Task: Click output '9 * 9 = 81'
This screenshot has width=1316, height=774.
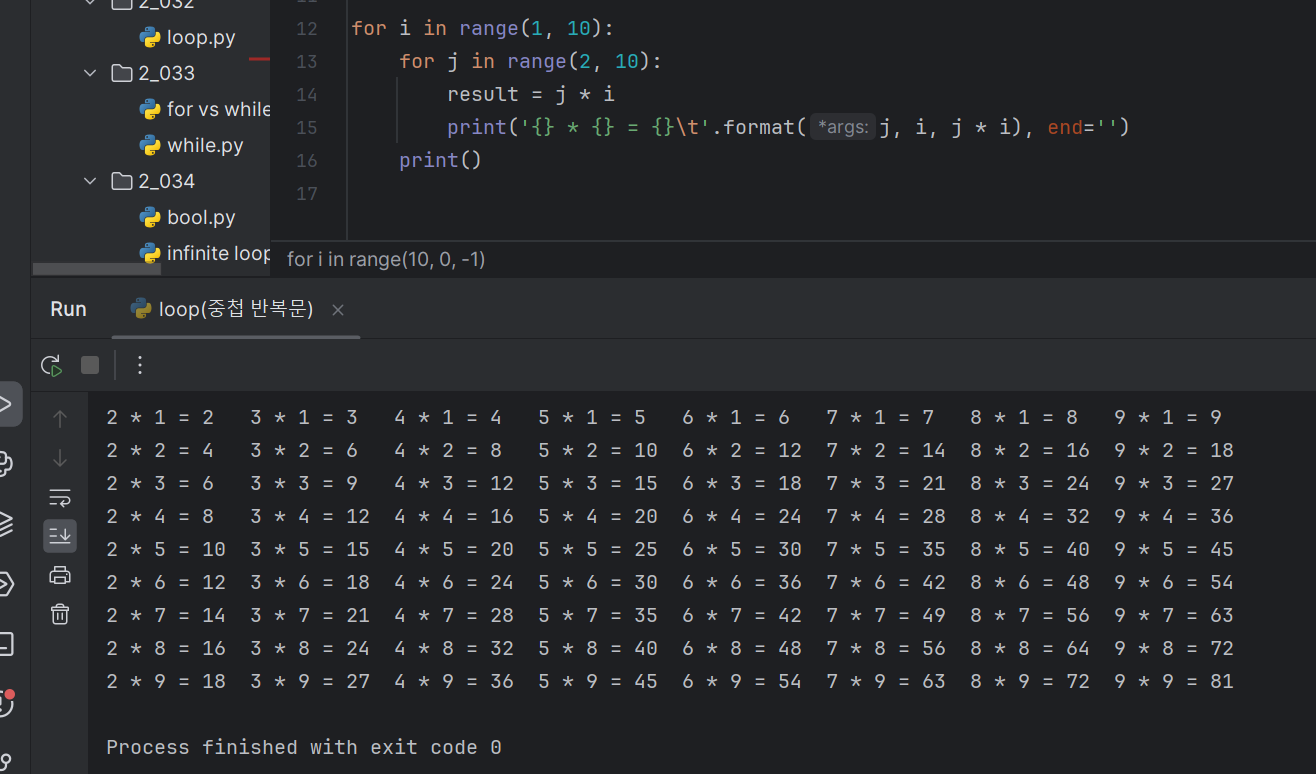Action: [x=1174, y=682]
